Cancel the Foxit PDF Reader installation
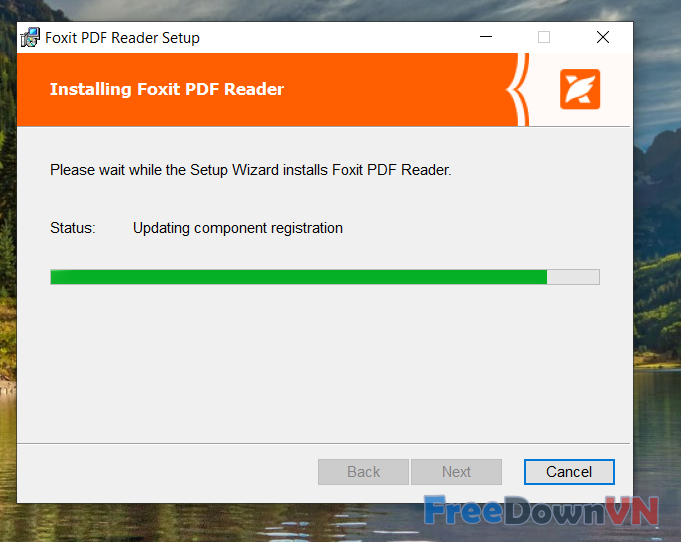This screenshot has height=542, width=681. (x=569, y=472)
